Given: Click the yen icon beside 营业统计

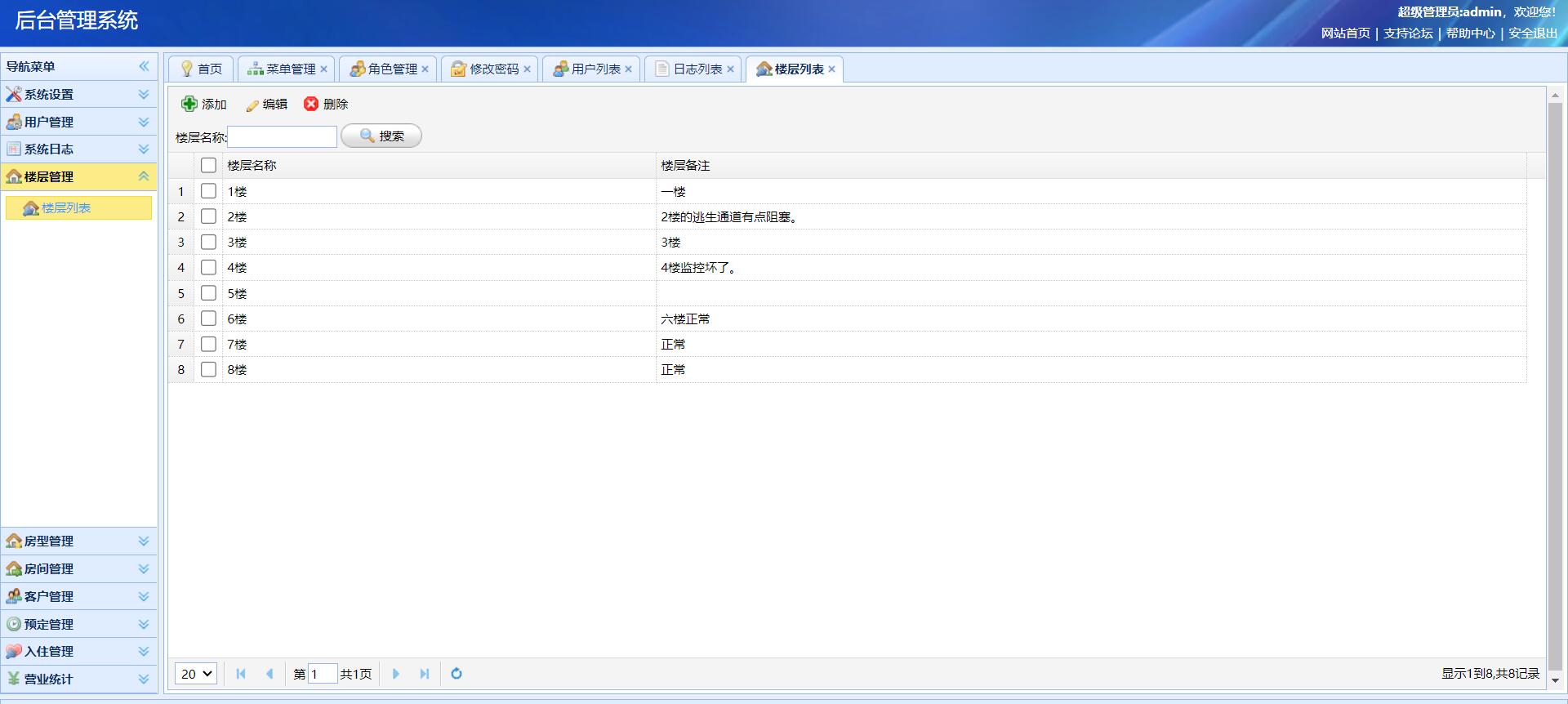Looking at the screenshot, I should (14, 679).
